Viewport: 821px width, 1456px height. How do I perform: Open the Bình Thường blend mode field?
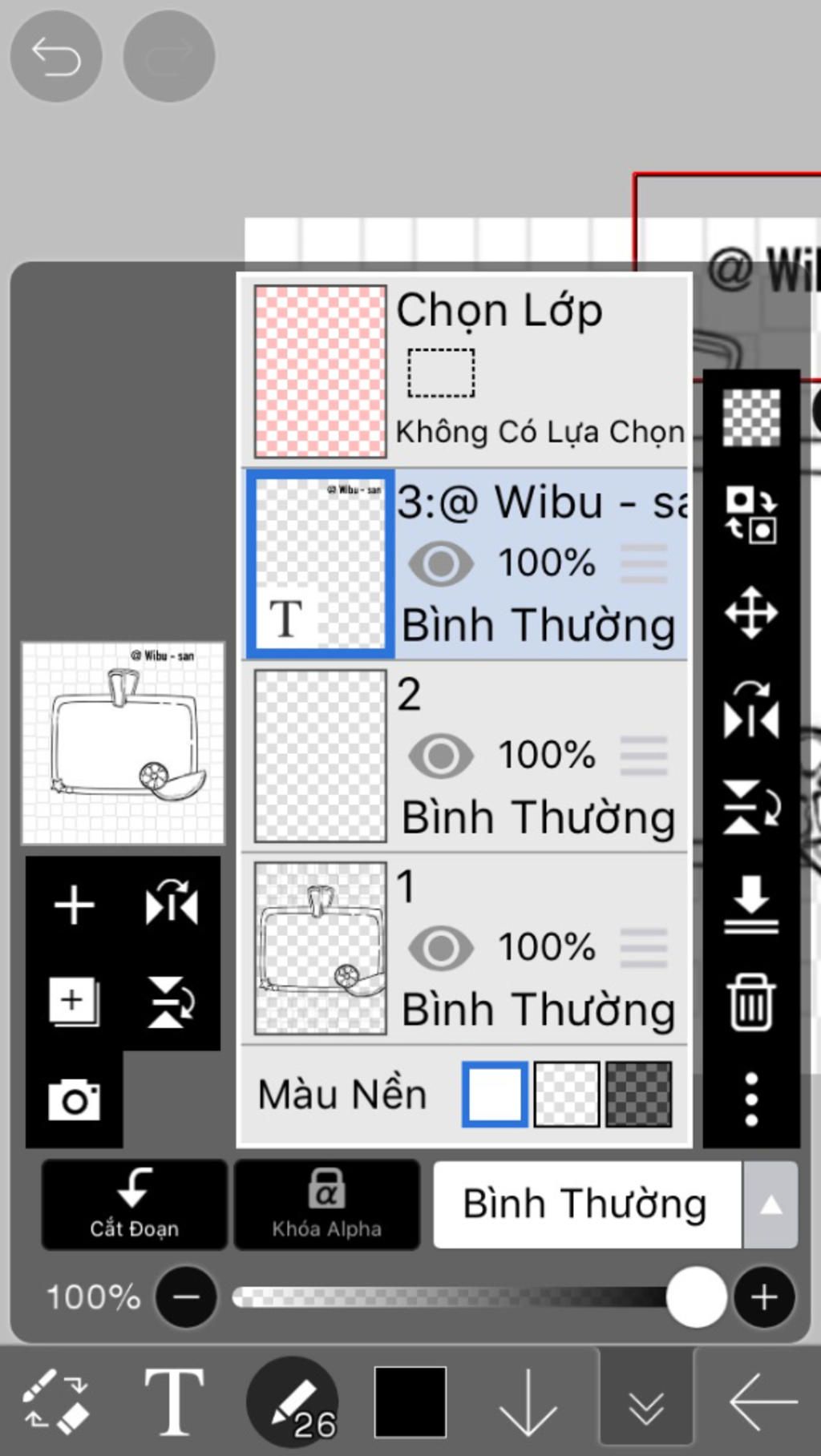[586, 1204]
